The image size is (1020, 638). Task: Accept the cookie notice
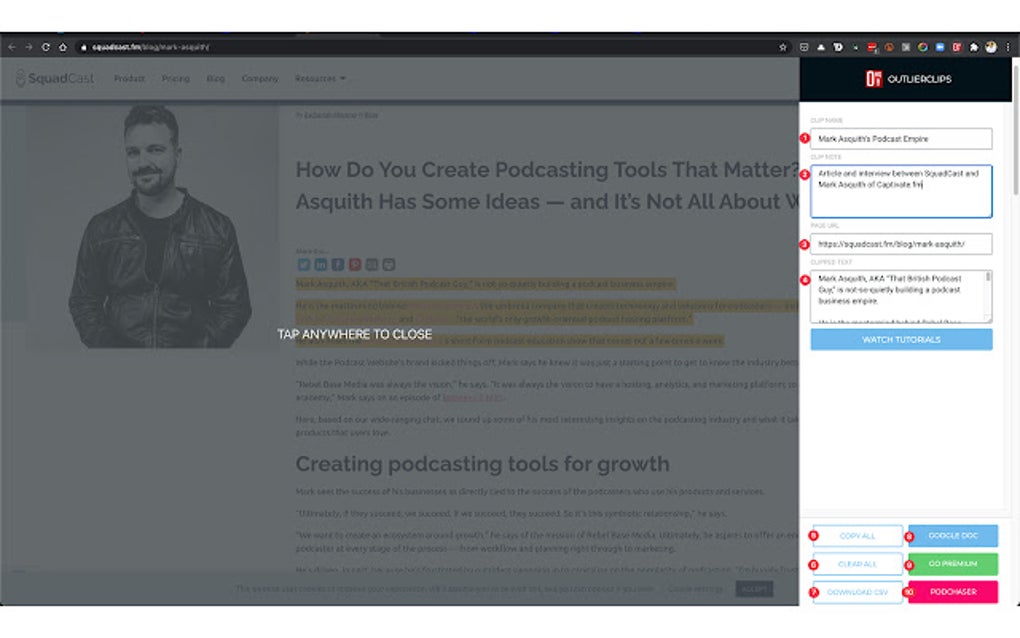click(x=753, y=589)
